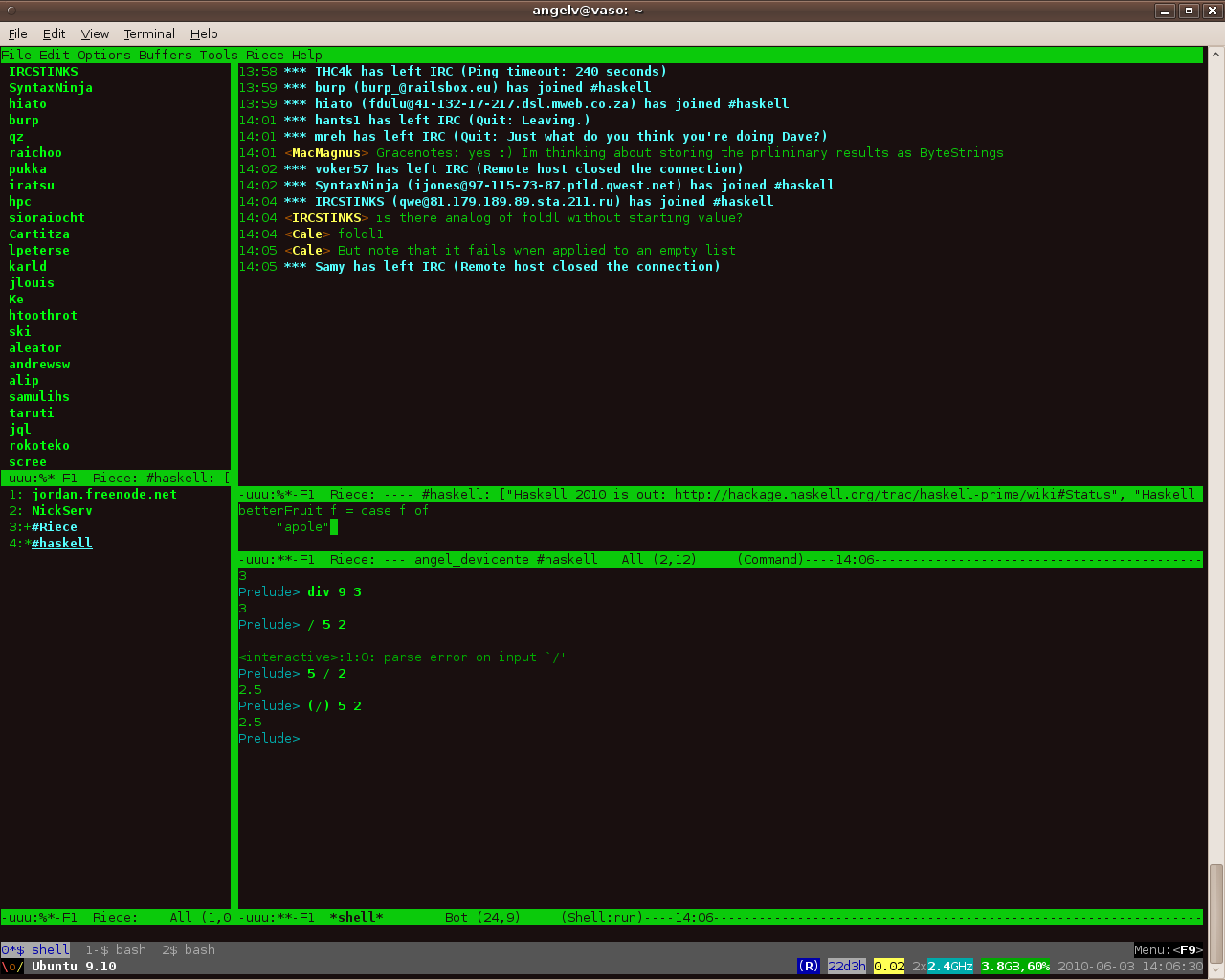The height and width of the screenshot is (980, 1225).
Task: Open the window menu icon in title bar
Action: click(11, 11)
